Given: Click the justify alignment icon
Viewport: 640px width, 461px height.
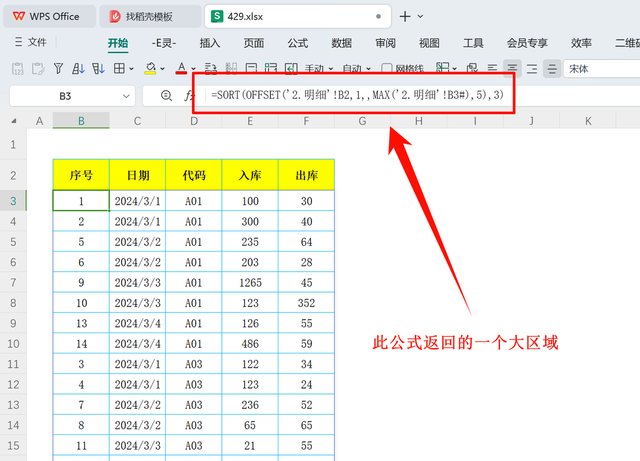Looking at the screenshot, I should tap(552, 69).
